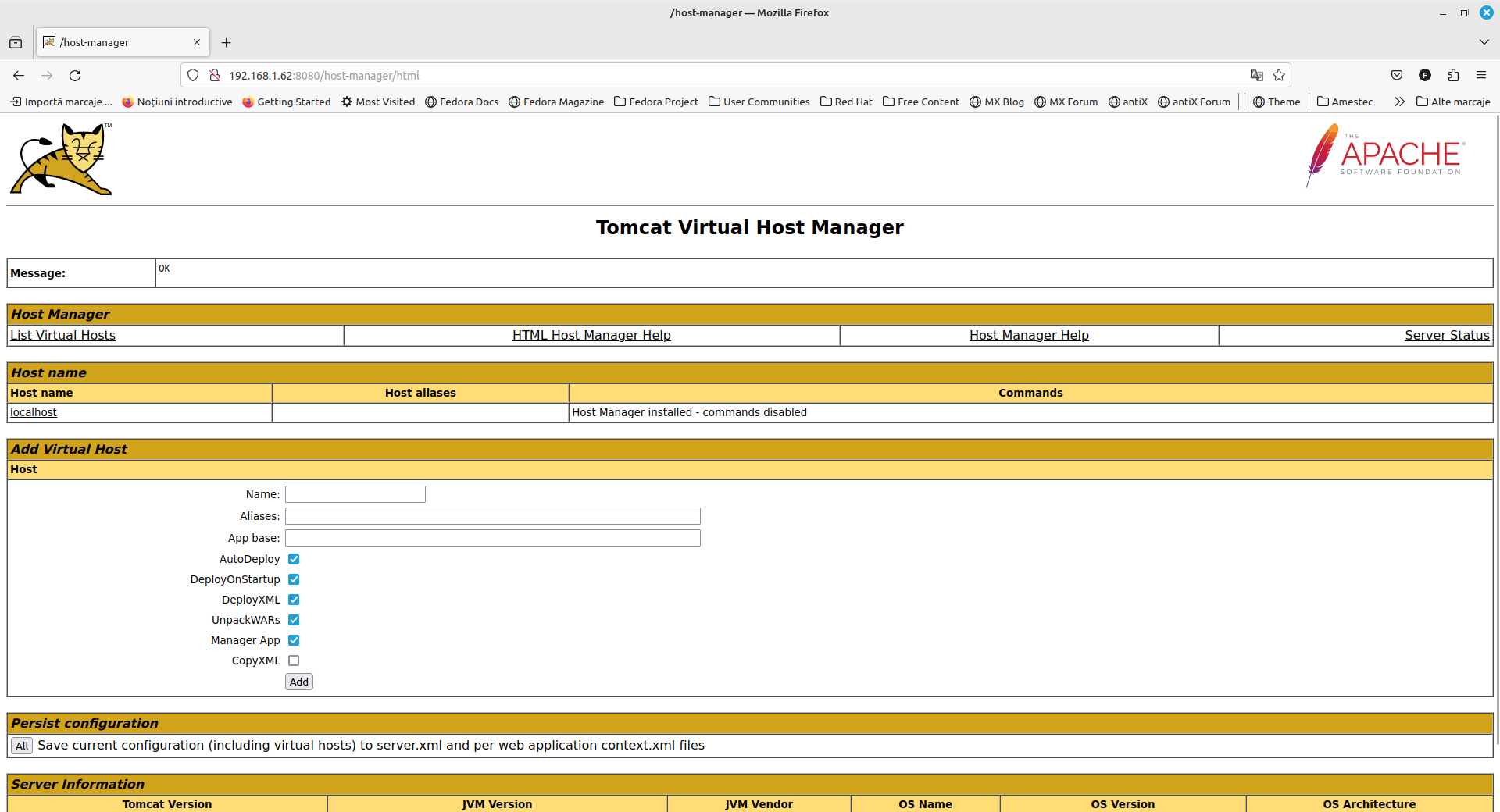Click the URL address bar

pos(734,76)
